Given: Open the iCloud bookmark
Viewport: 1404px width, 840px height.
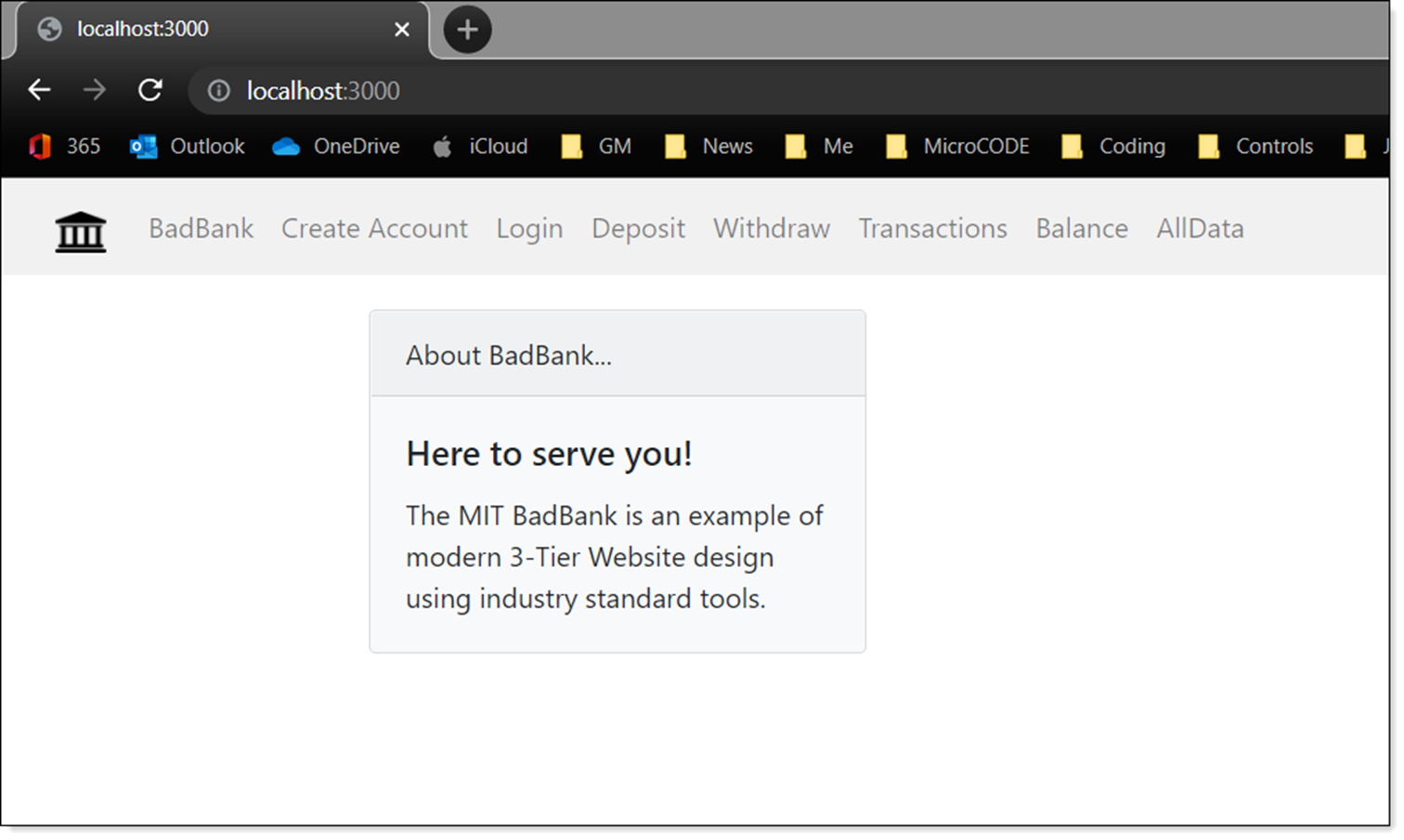Looking at the screenshot, I should (480, 147).
